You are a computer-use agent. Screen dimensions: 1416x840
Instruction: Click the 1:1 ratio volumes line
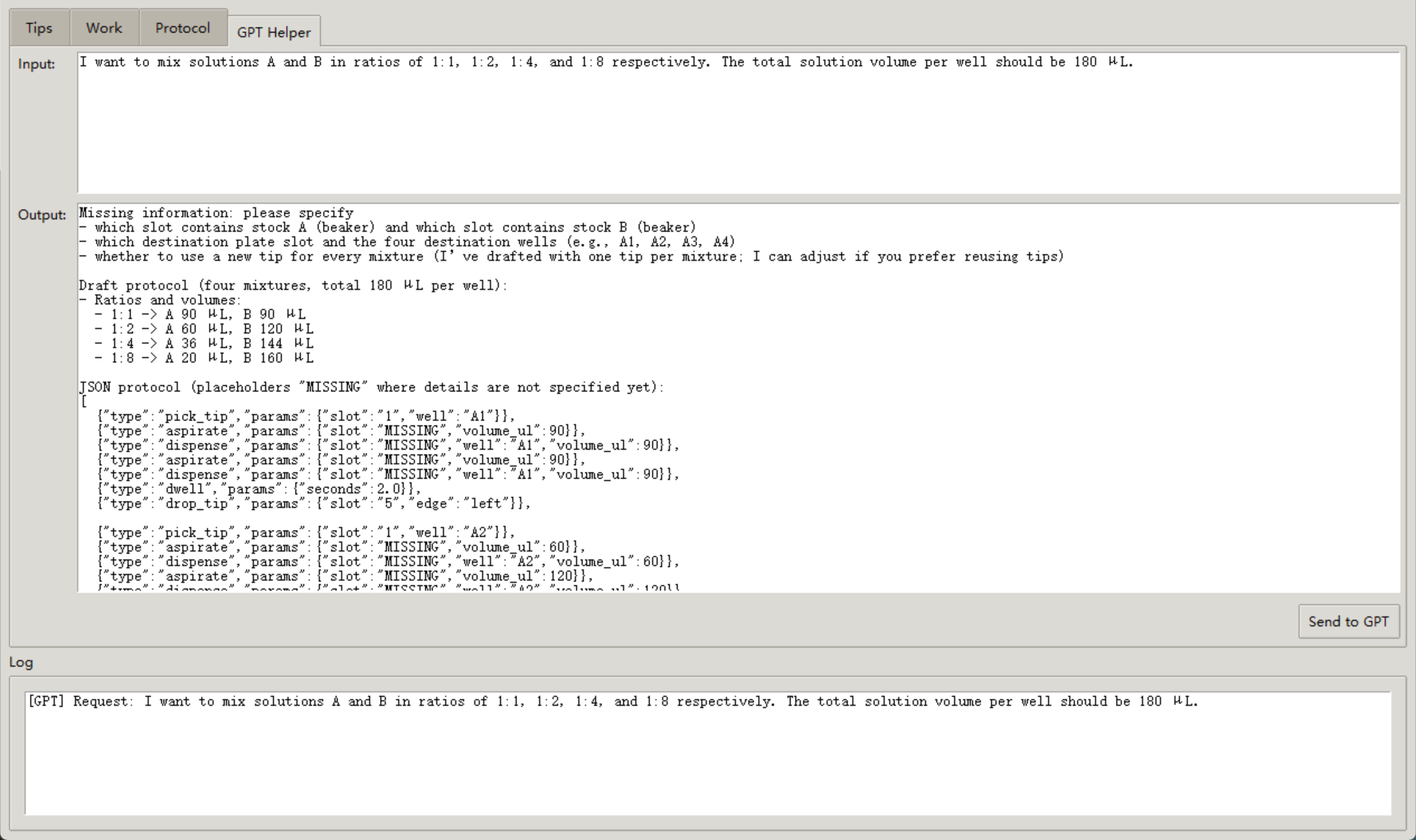coord(201,315)
